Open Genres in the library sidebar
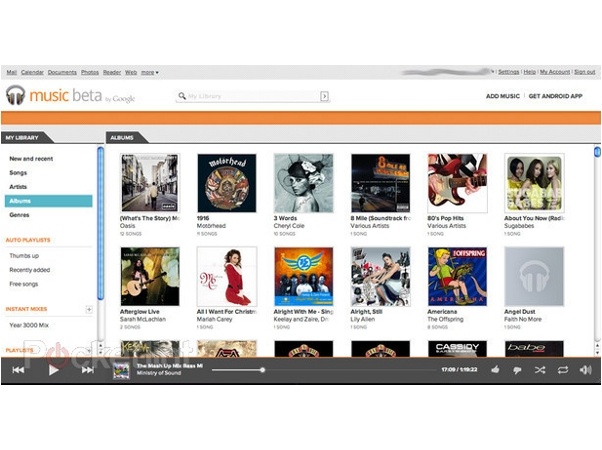This screenshot has width=602, height=450. [x=19, y=215]
